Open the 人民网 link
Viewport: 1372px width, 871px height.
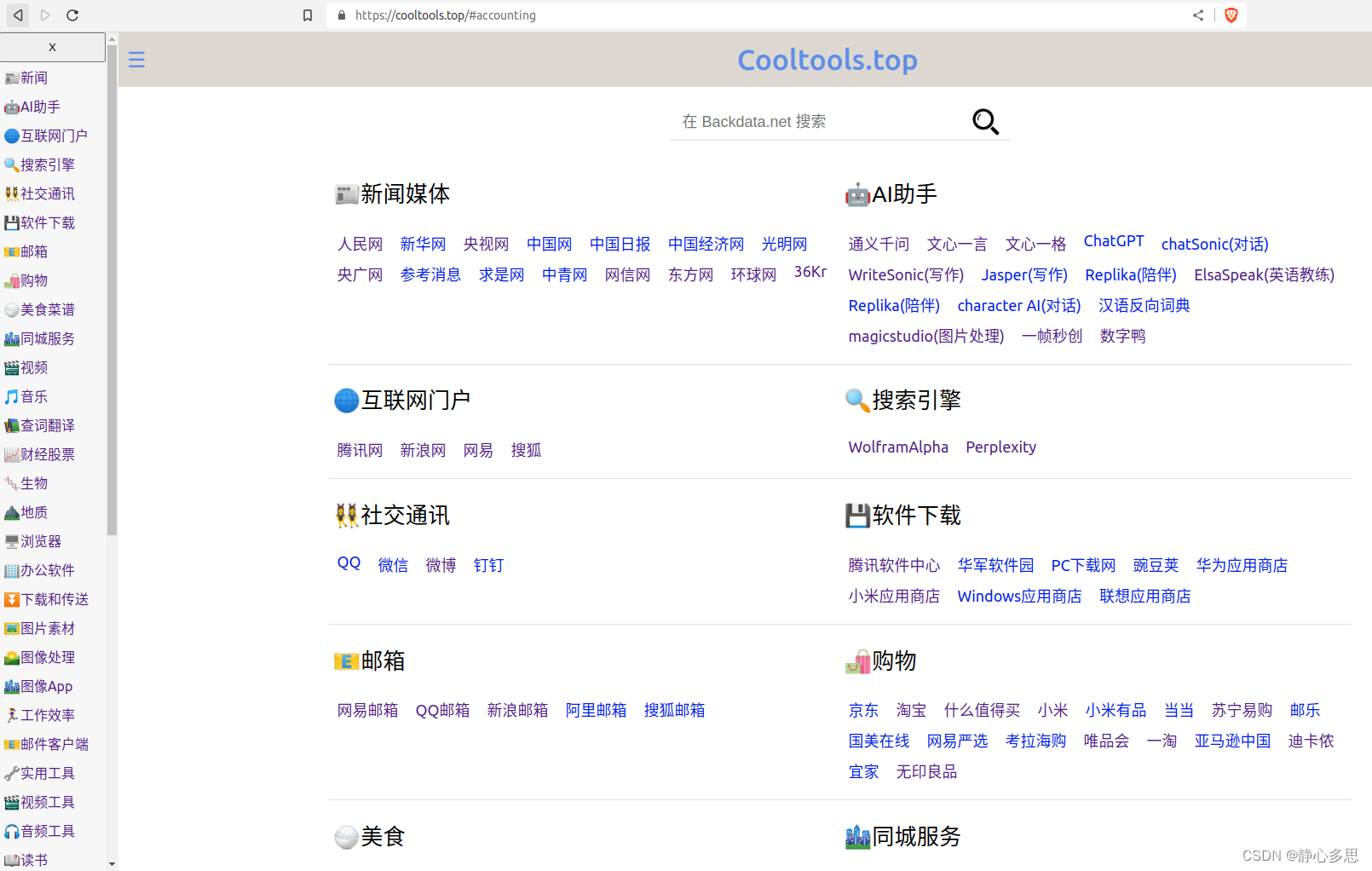(x=360, y=245)
